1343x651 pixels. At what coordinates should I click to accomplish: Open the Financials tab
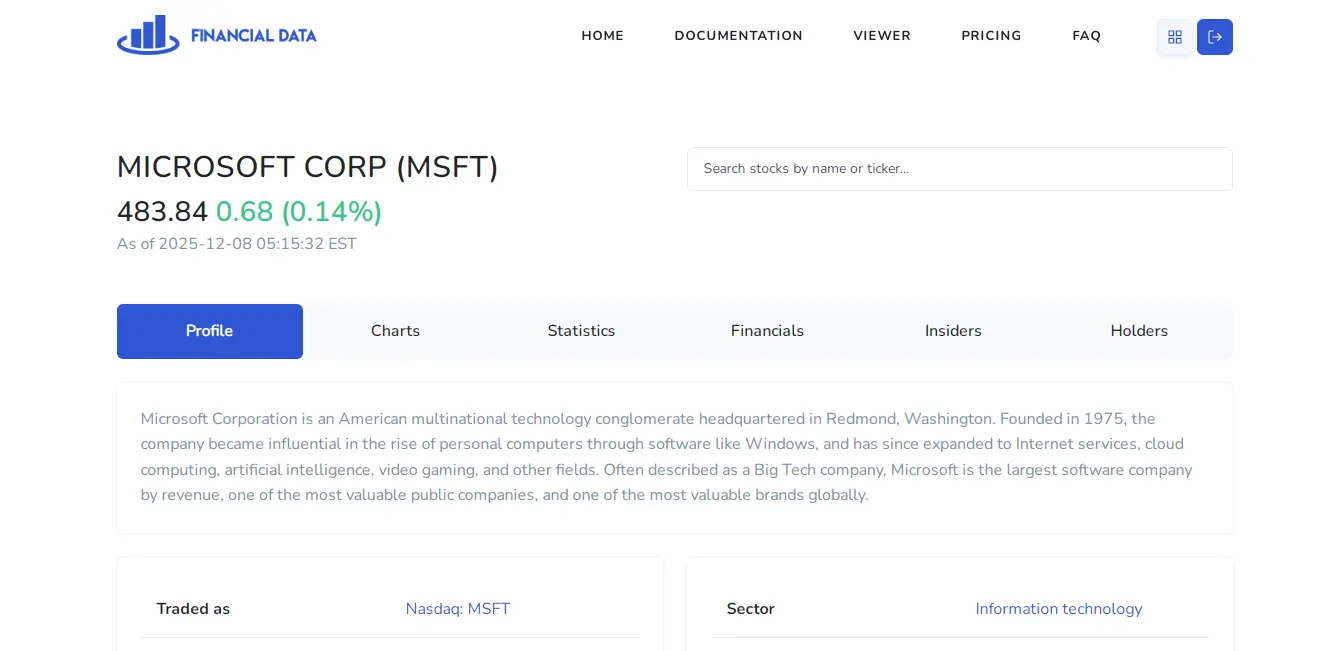tap(768, 331)
